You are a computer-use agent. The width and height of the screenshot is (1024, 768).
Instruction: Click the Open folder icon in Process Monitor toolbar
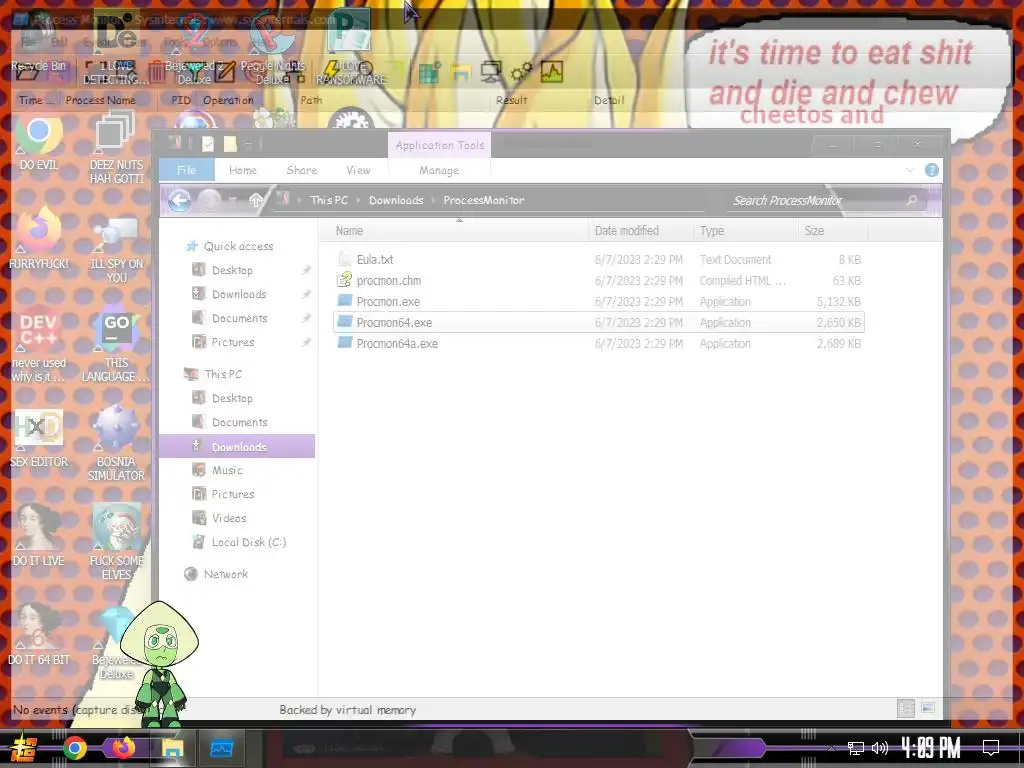pos(27,72)
